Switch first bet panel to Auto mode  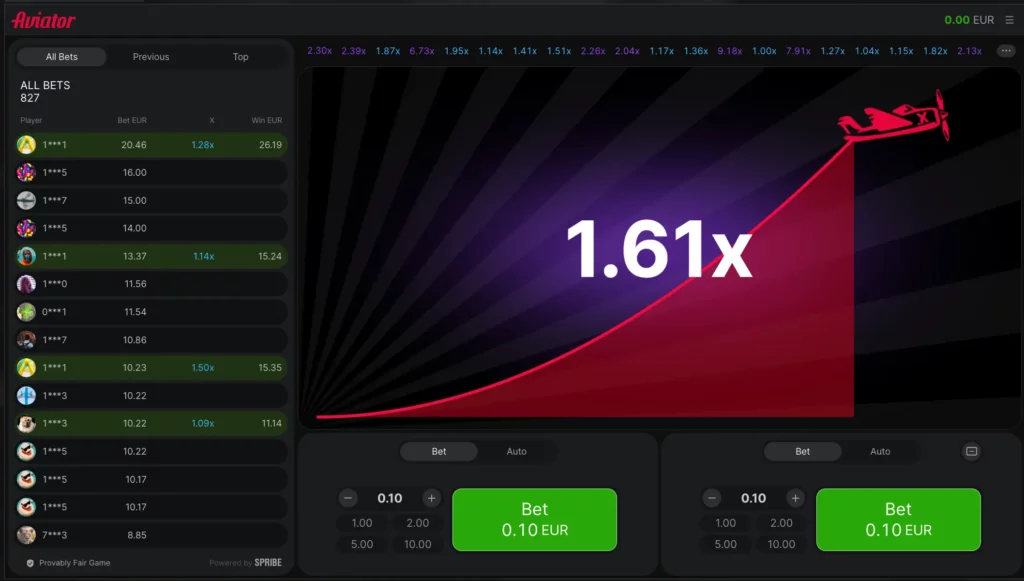tap(516, 452)
